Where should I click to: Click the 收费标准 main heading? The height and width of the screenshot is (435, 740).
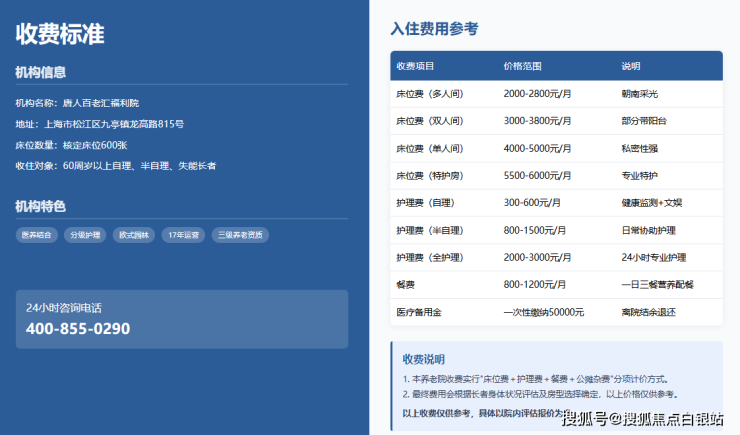[x=60, y=34]
